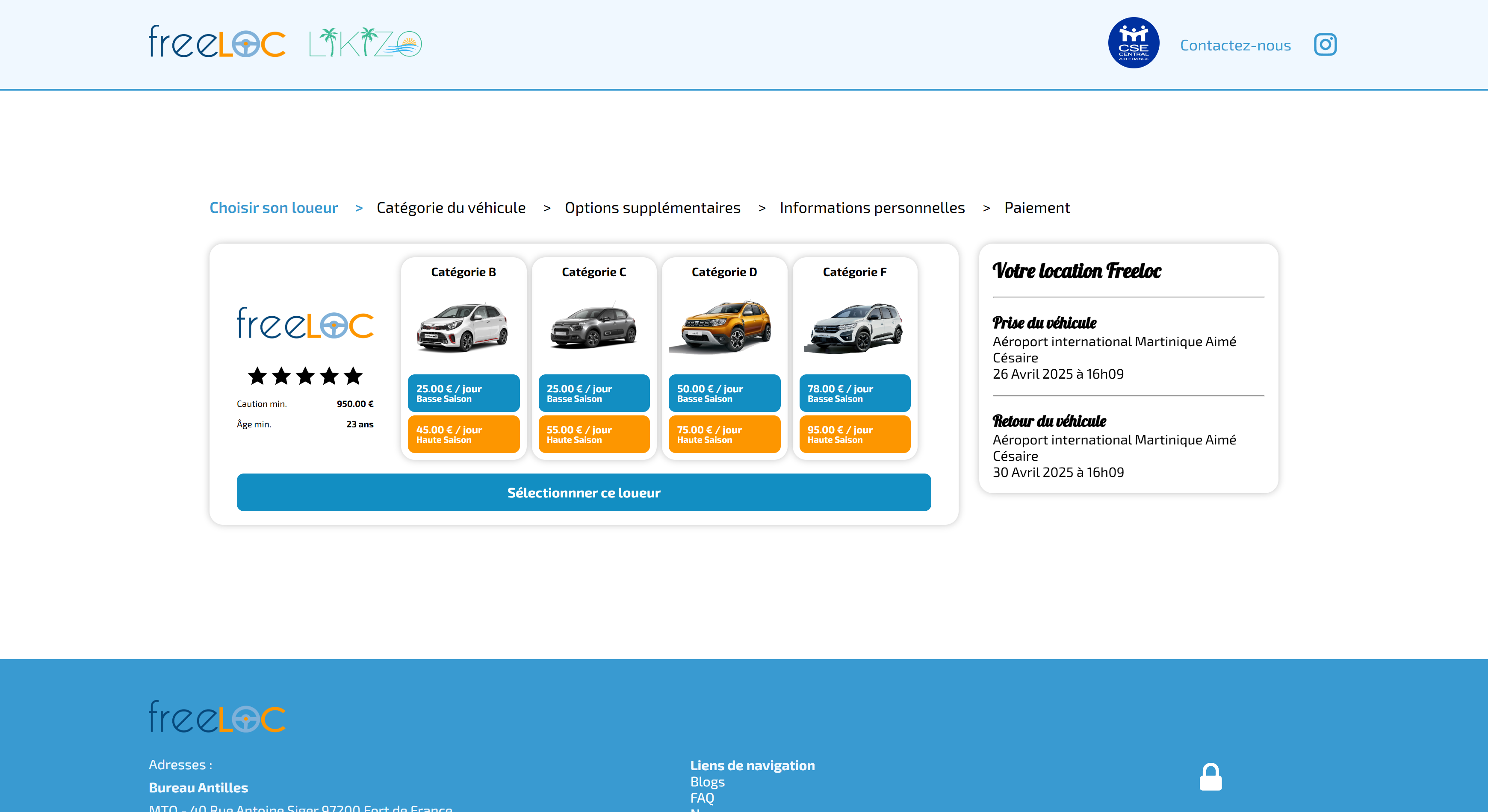Click Catégorie B 45.00 € Haute Saison price
The height and width of the screenshot is (812, 1488).
tap(463, 434)
